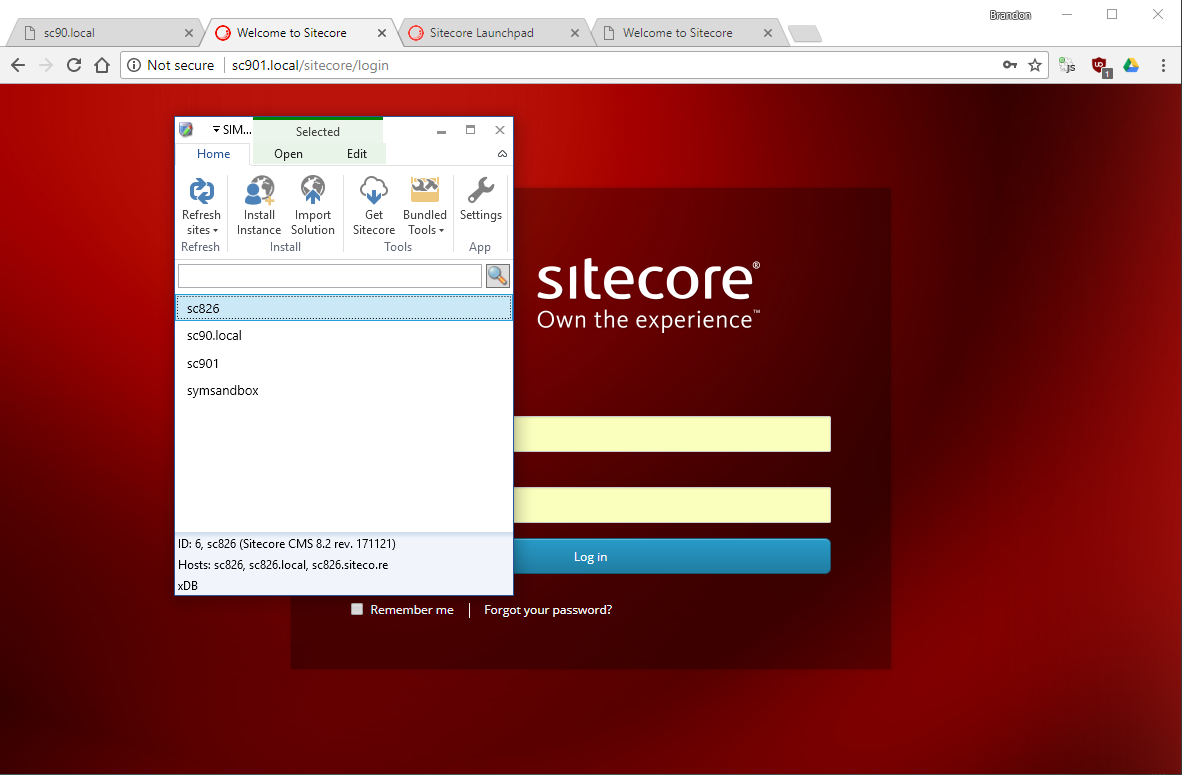Switch to the last Welcome to Sitecore tab
This screenshot has width=1182, height=775.
click(683, 33)
